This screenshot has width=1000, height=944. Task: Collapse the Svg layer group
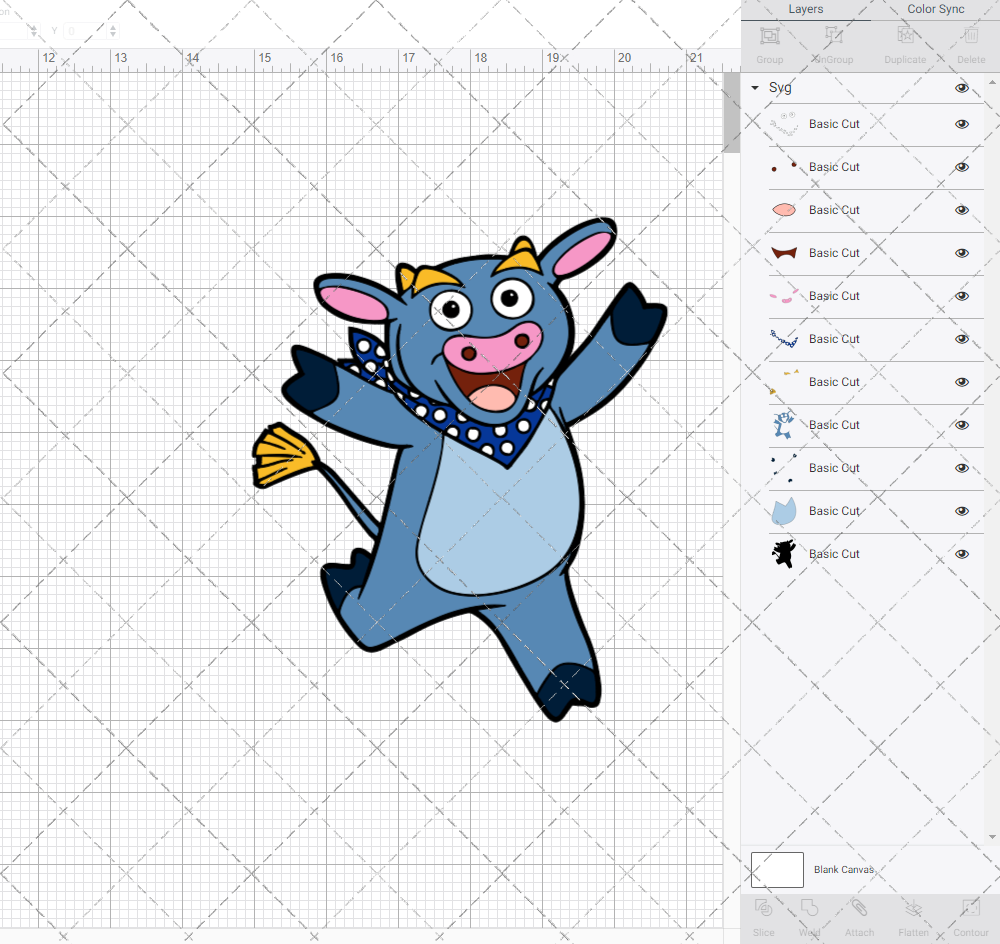coord(755,88)
